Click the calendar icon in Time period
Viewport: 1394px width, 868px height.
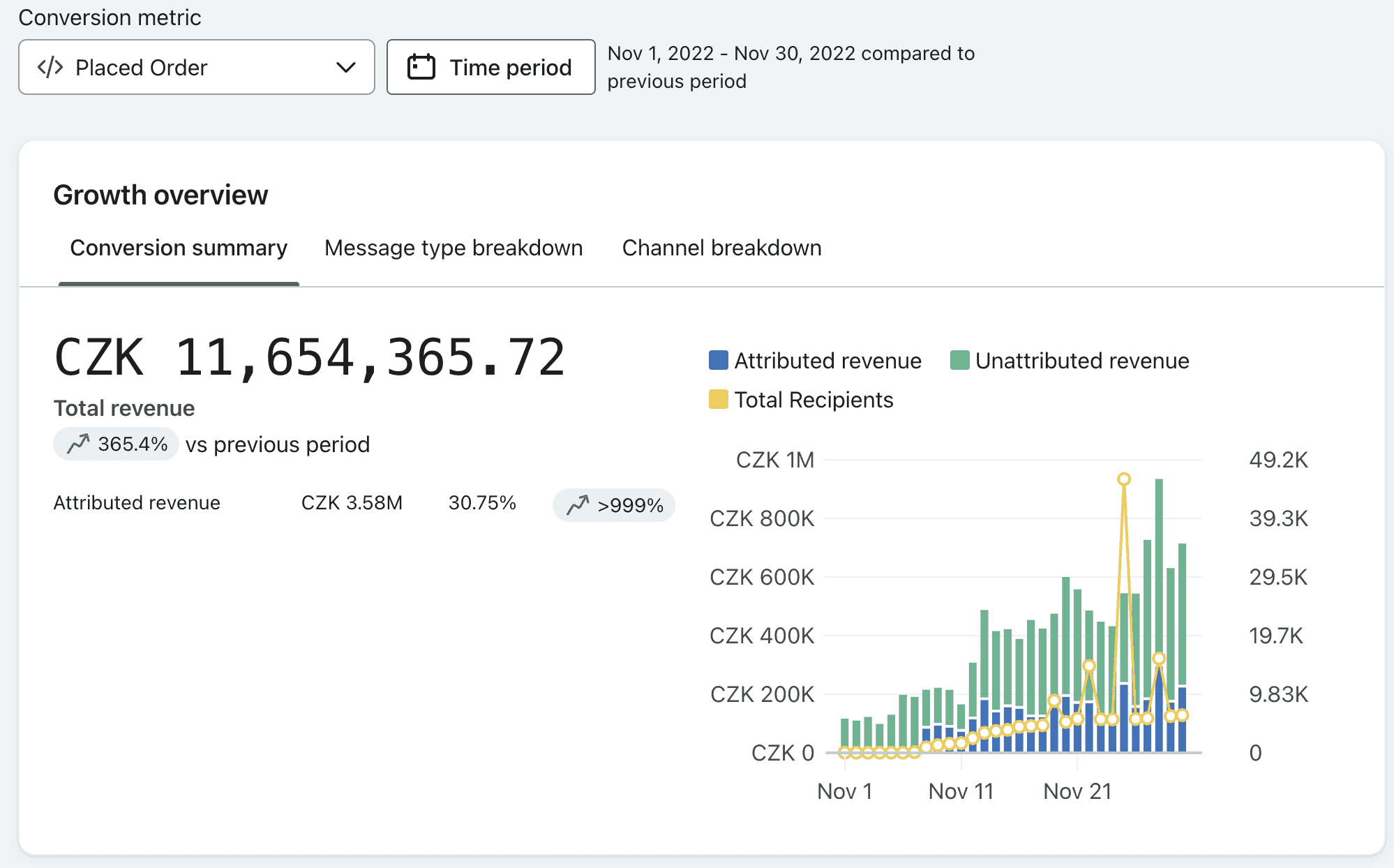coord(421,67)
